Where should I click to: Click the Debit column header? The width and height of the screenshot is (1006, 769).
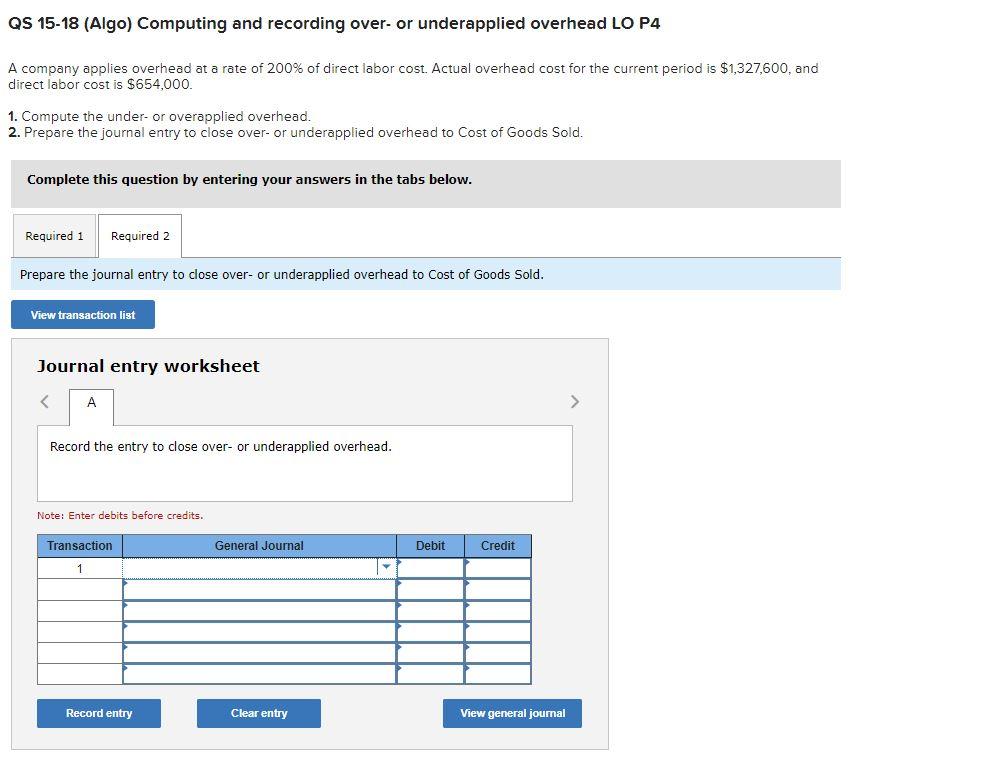430,545
